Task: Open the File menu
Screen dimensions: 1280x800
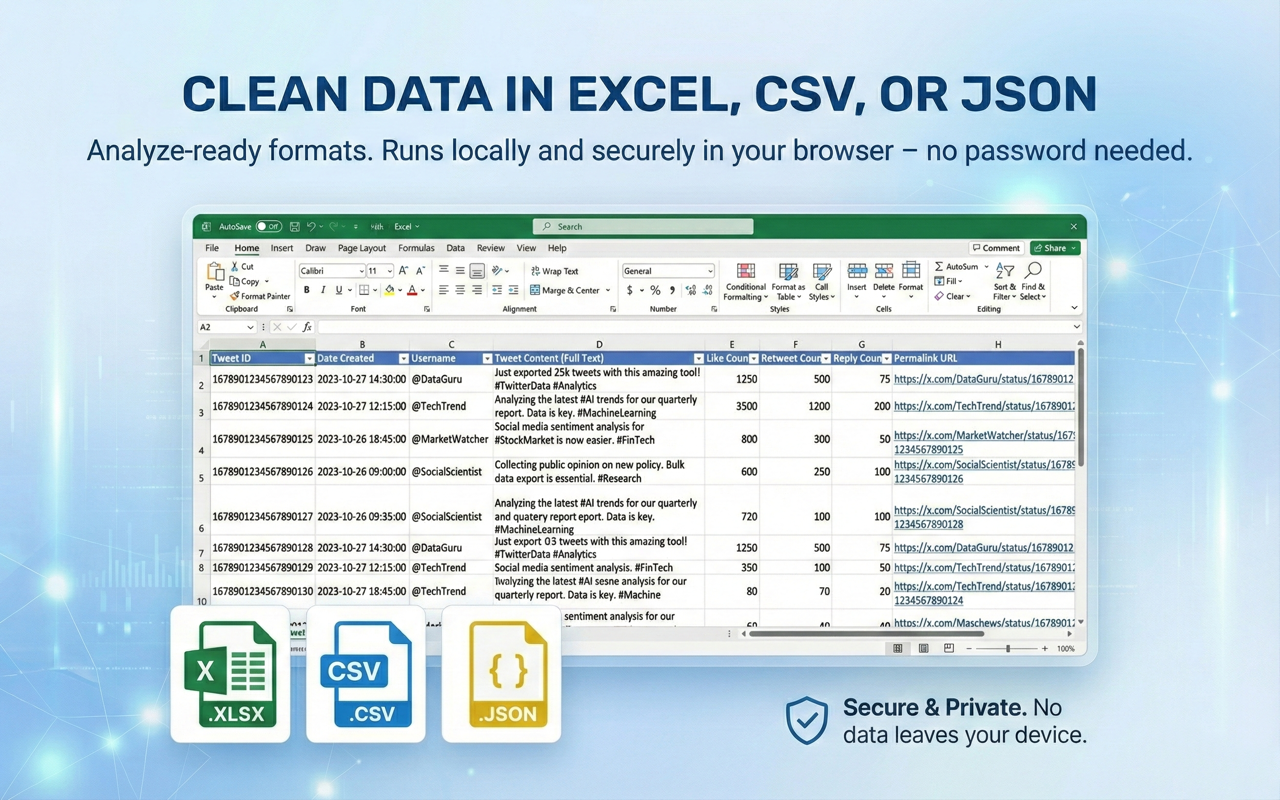Action: tap(212, 248)
